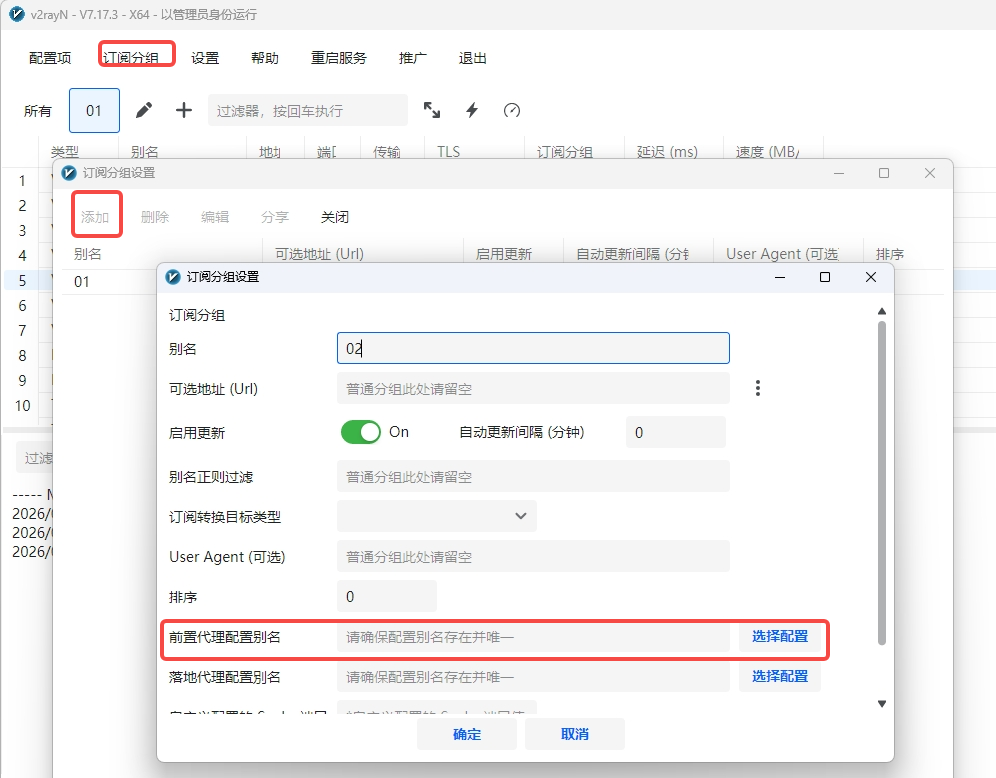Click the pencil edit subscription group icon
This screenshot has width=996, height=778.
[144, 111]
